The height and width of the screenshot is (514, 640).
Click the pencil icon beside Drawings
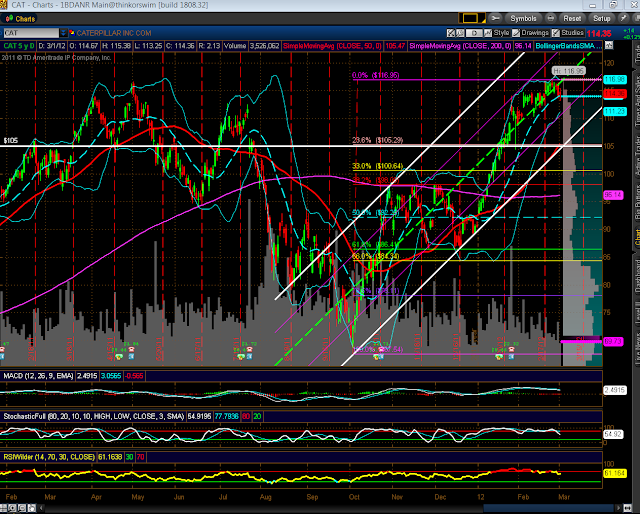click(x=516, y=33)
